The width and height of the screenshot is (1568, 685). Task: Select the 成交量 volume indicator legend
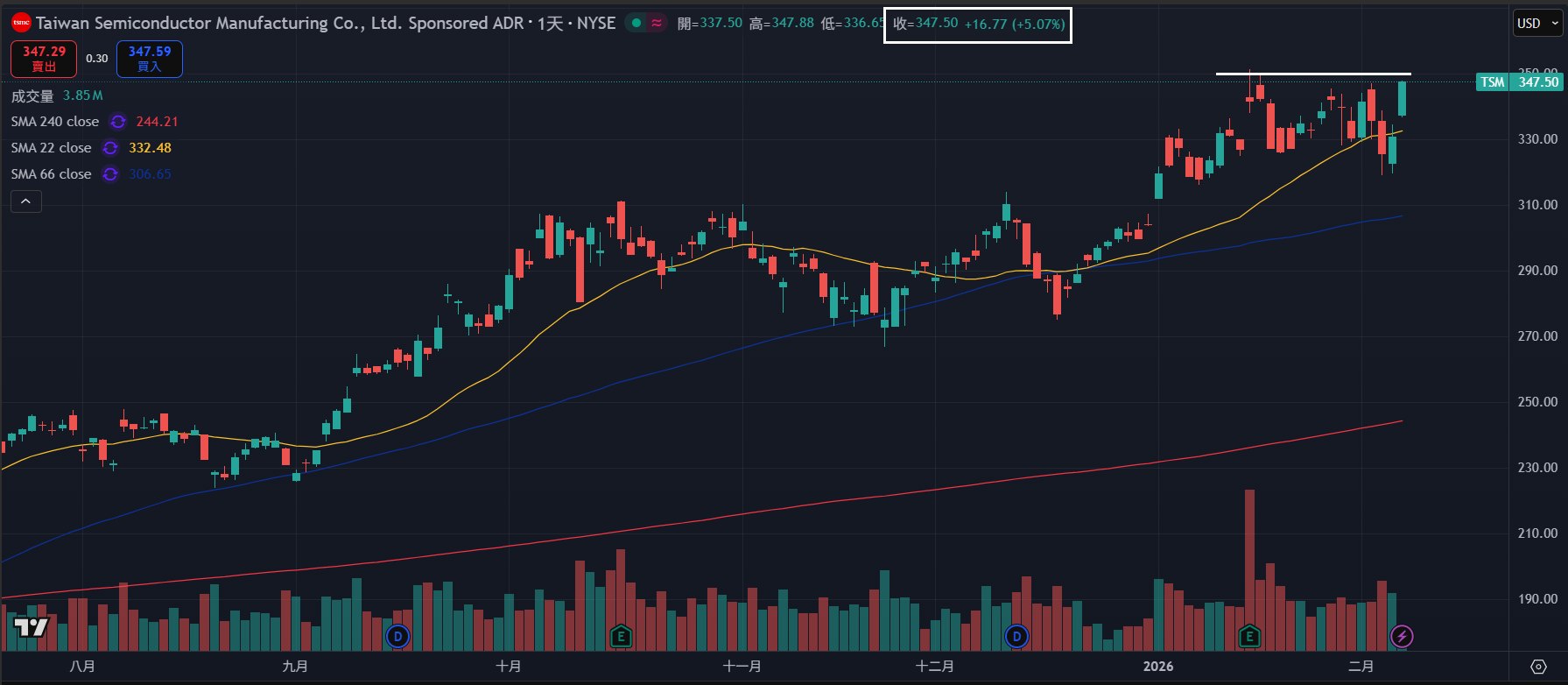(x=32, y=95)
